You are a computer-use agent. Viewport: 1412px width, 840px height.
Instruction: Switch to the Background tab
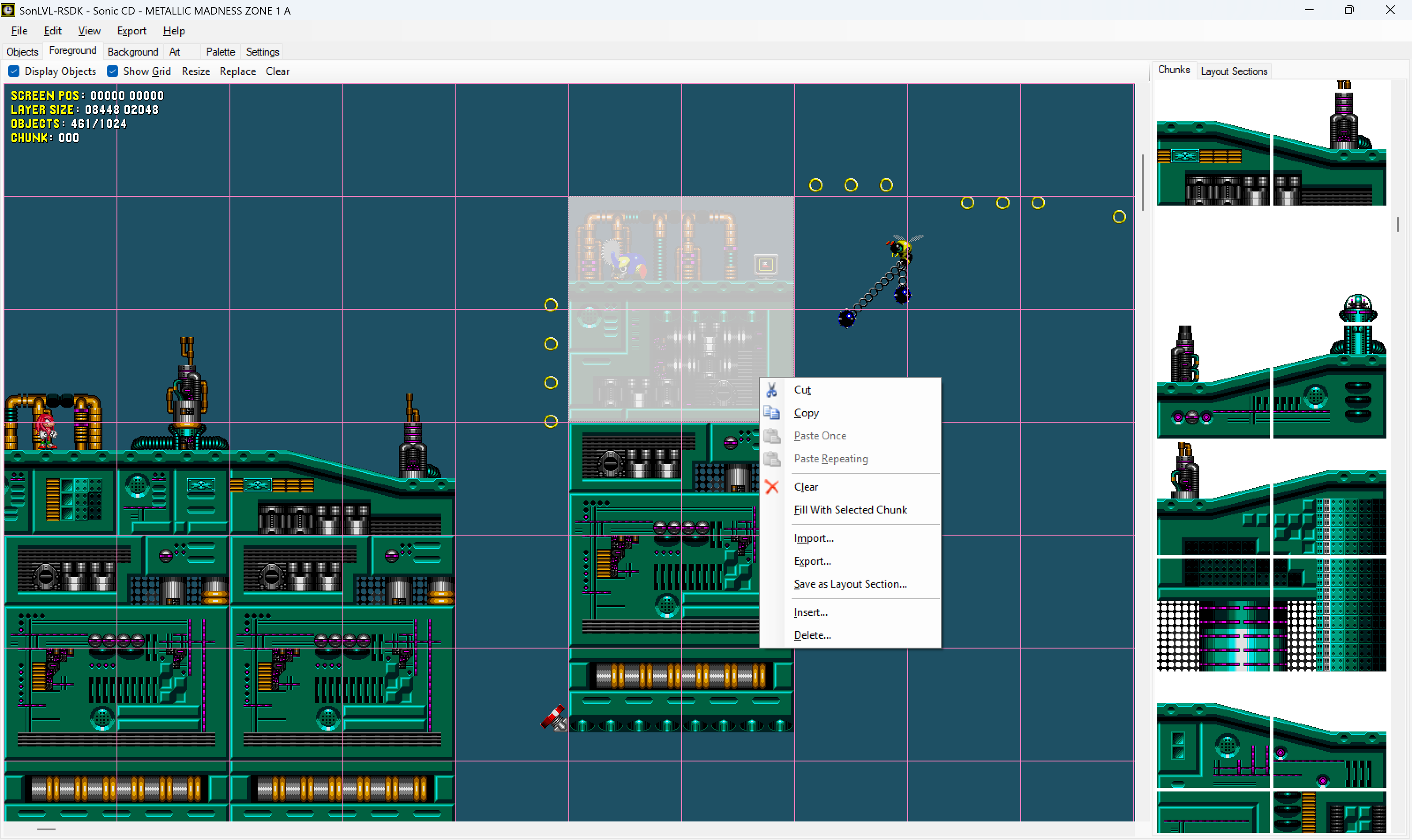(132, 52)
